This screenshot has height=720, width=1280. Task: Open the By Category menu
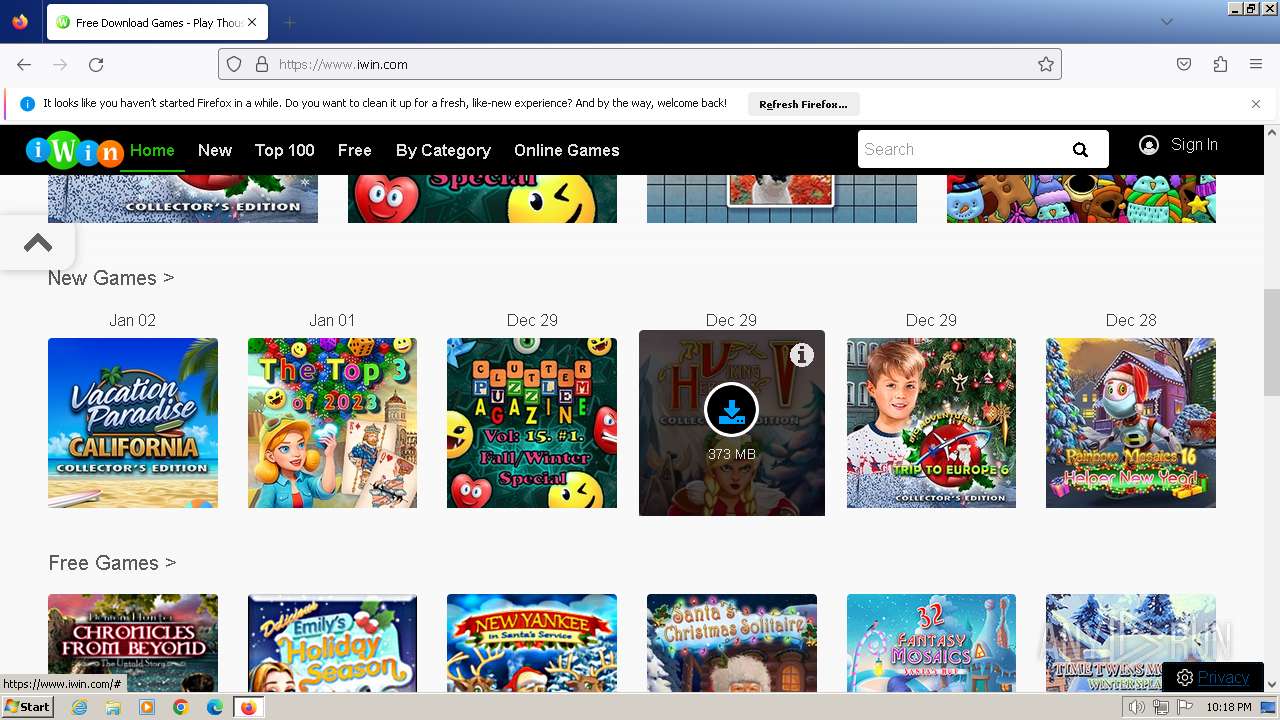pos(443,150)
